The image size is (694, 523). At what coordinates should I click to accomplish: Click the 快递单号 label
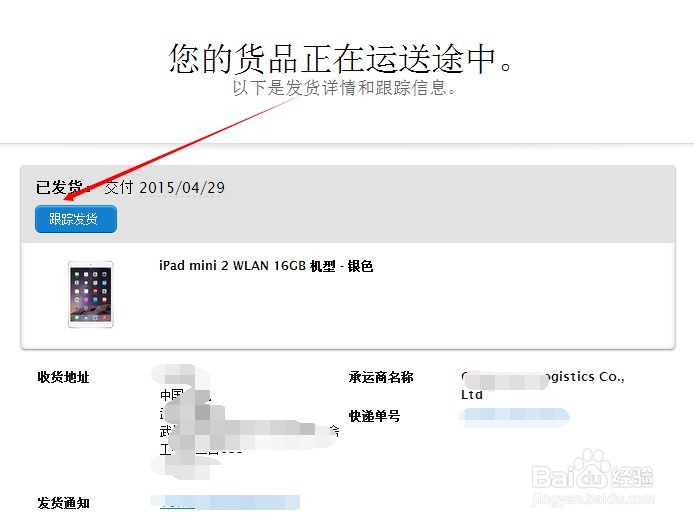[x=374, y=416]
